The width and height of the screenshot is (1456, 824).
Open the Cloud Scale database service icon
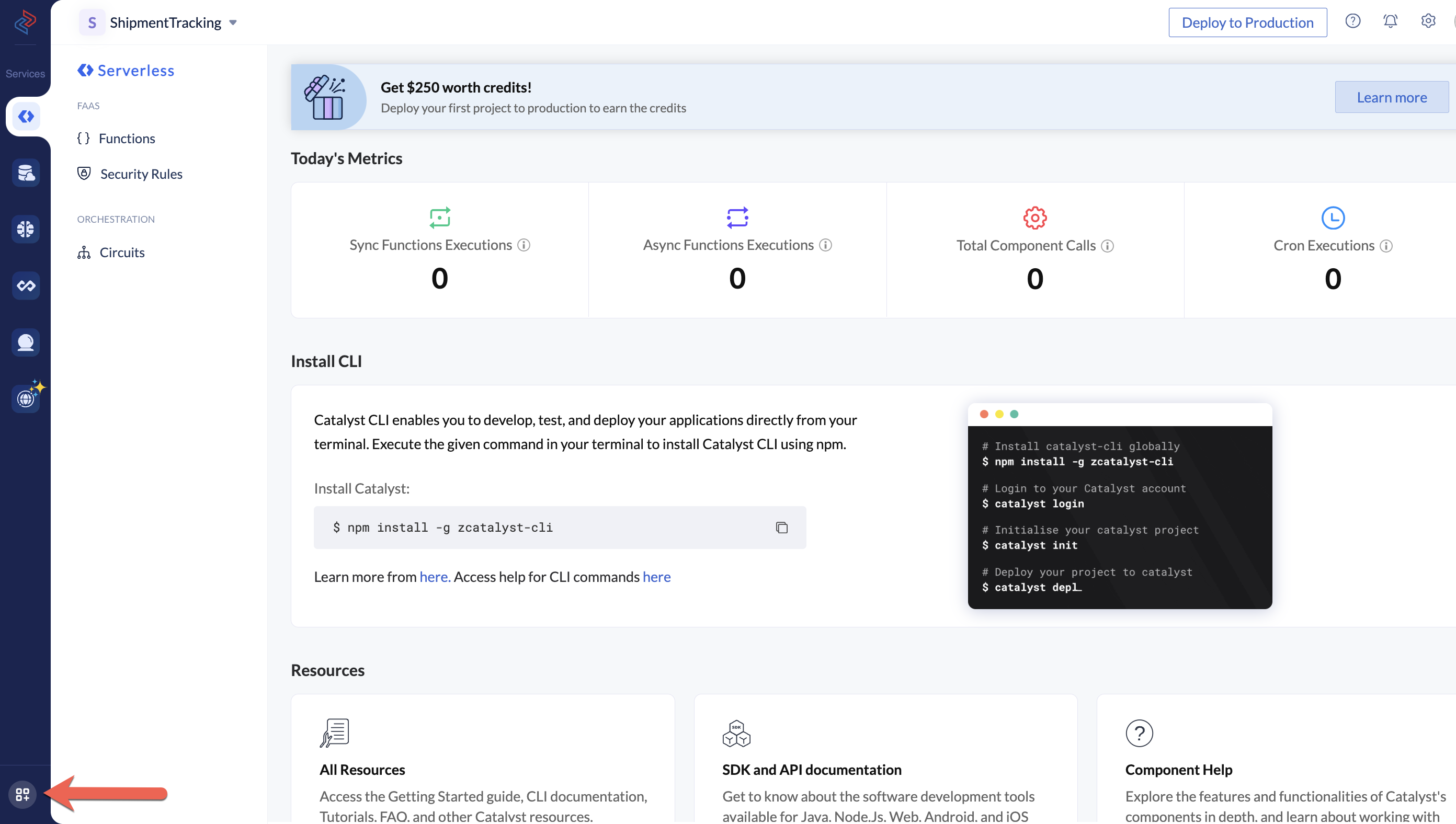(26, 173)
